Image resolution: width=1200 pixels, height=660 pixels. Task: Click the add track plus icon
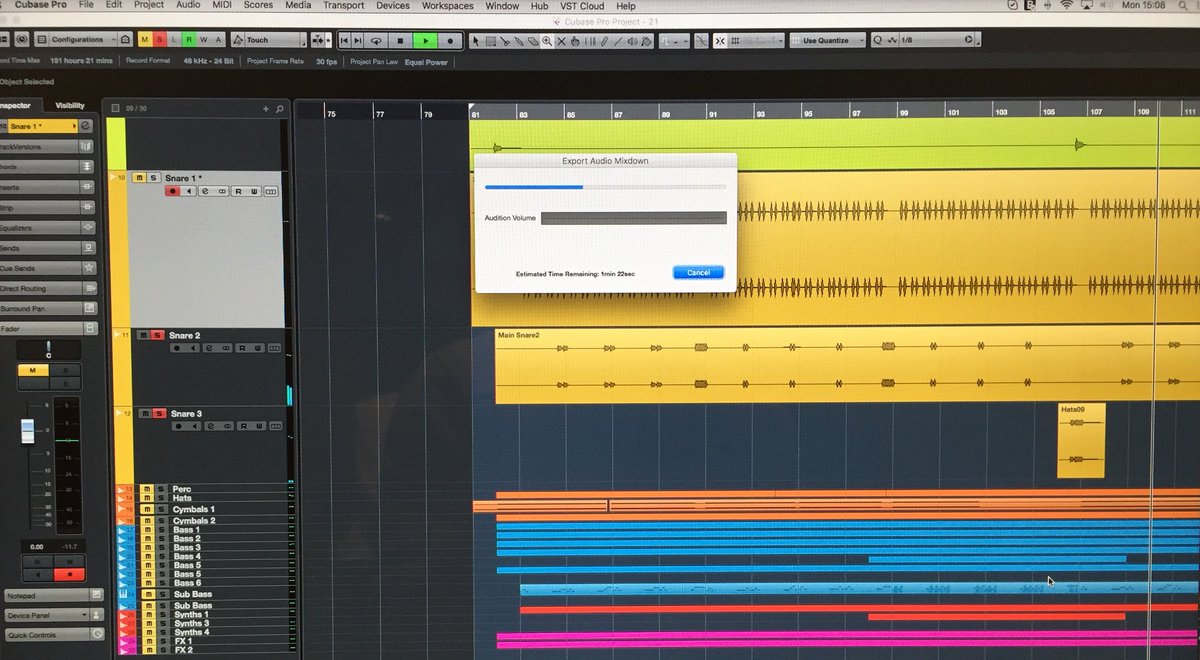265,108
